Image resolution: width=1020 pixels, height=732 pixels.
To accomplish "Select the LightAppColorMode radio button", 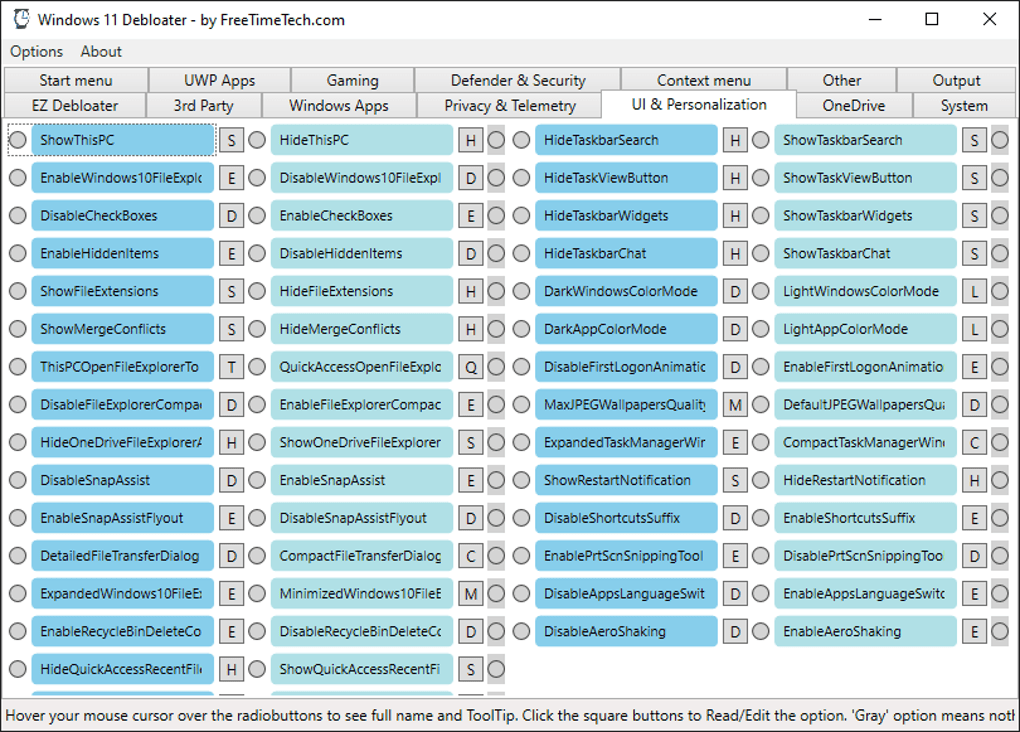I will pos(761,329).
